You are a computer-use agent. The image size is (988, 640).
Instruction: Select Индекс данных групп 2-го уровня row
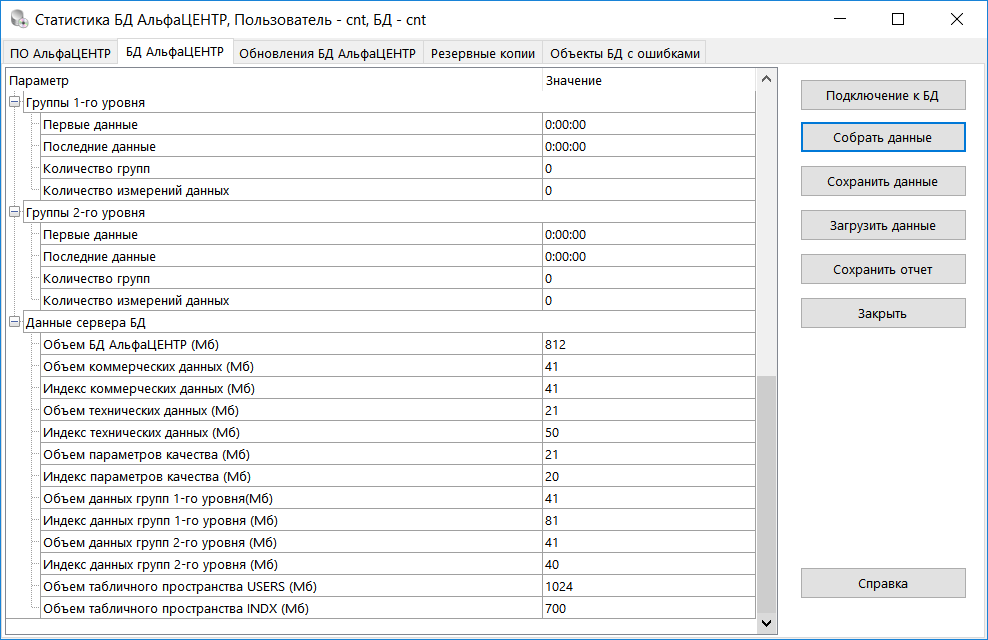tap(398, 565)
